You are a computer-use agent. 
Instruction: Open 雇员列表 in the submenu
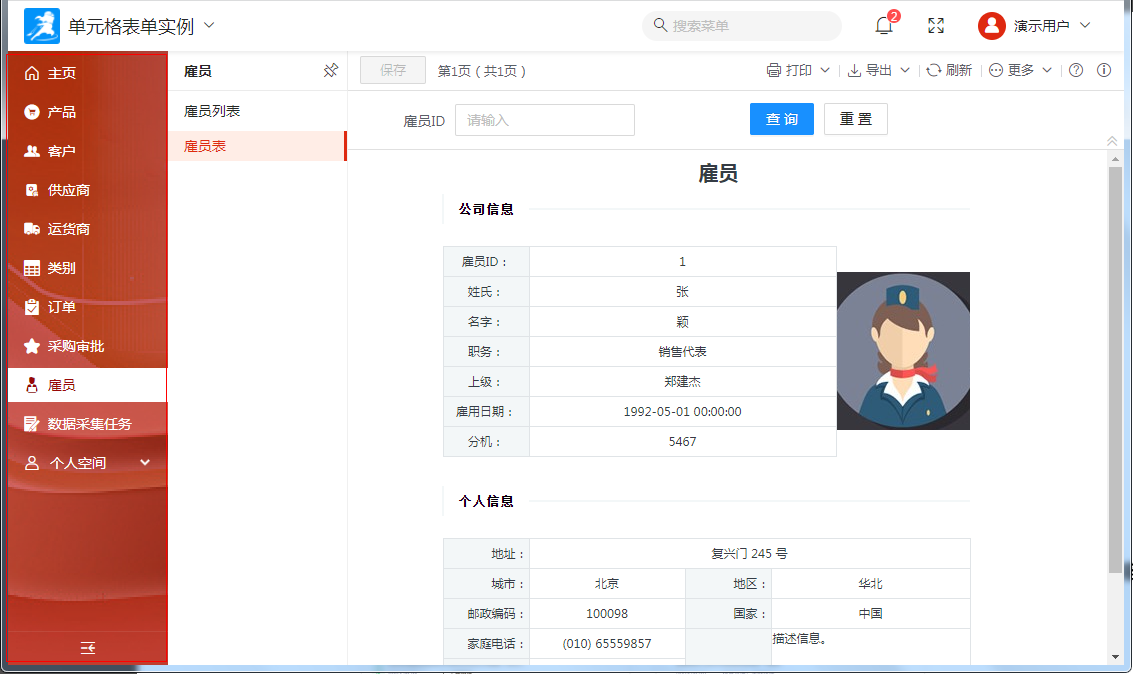point(212,111)
